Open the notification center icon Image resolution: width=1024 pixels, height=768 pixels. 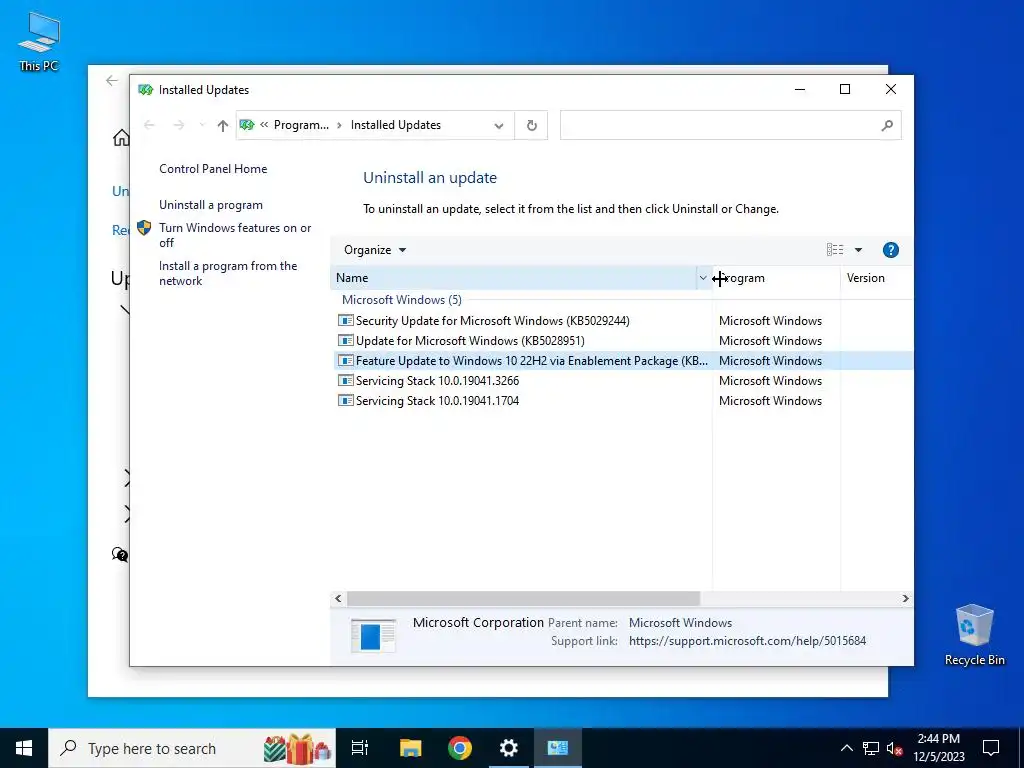pyautogui.click(x=991, y=748)
